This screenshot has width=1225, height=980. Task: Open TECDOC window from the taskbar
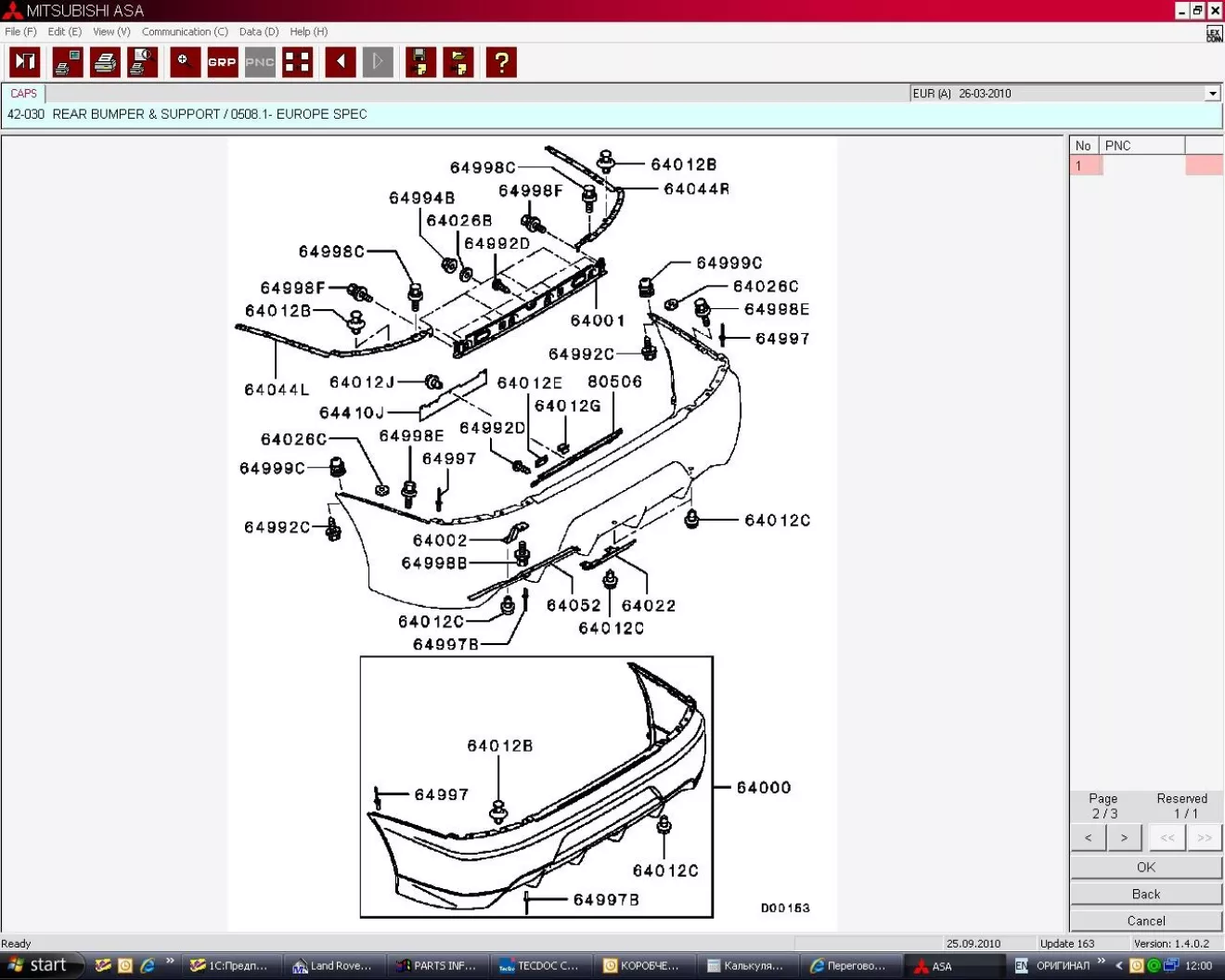pos(538,966)
